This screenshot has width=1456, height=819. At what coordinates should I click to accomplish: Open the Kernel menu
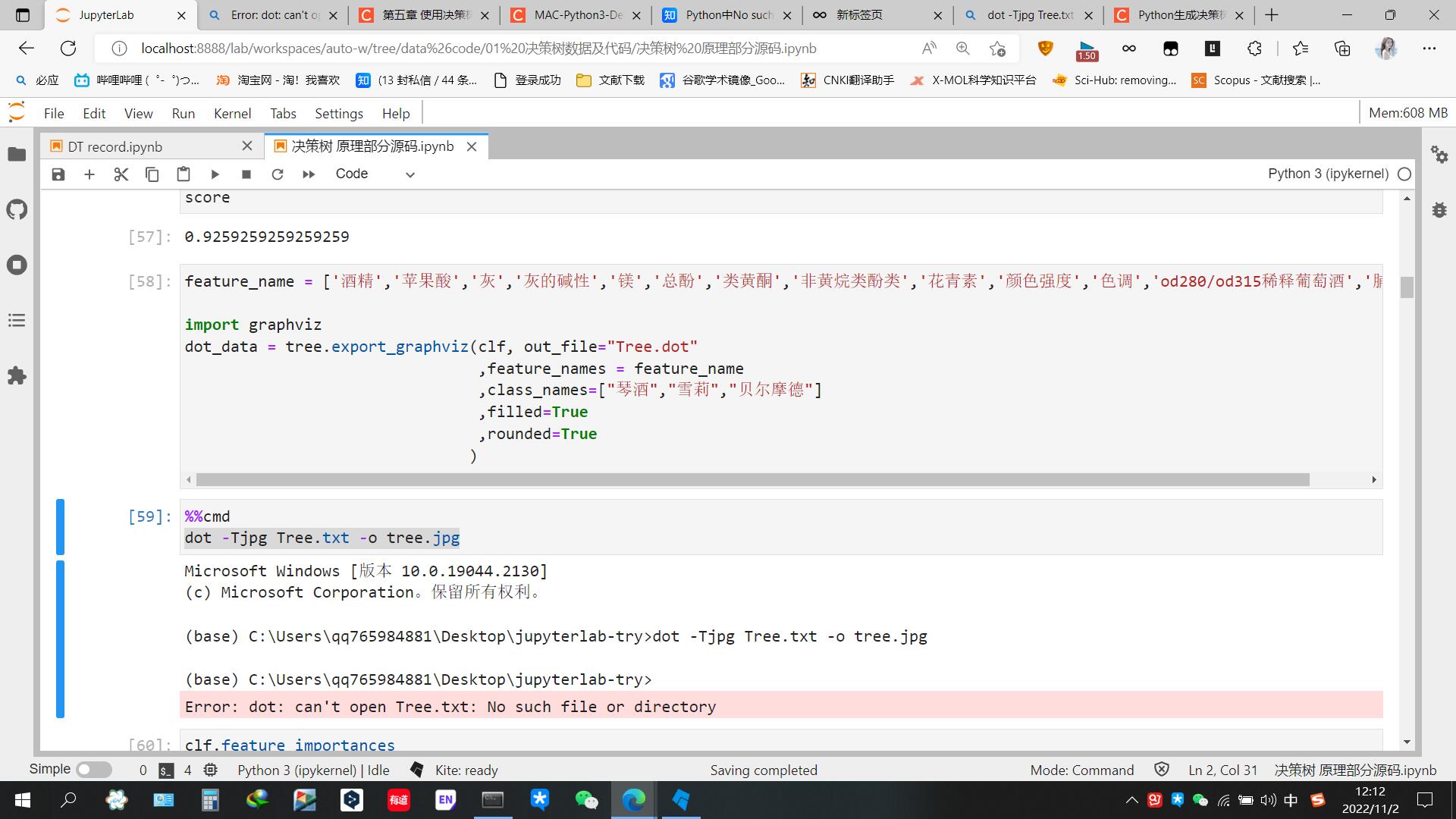pyautogui.click(x=232, y=114)
